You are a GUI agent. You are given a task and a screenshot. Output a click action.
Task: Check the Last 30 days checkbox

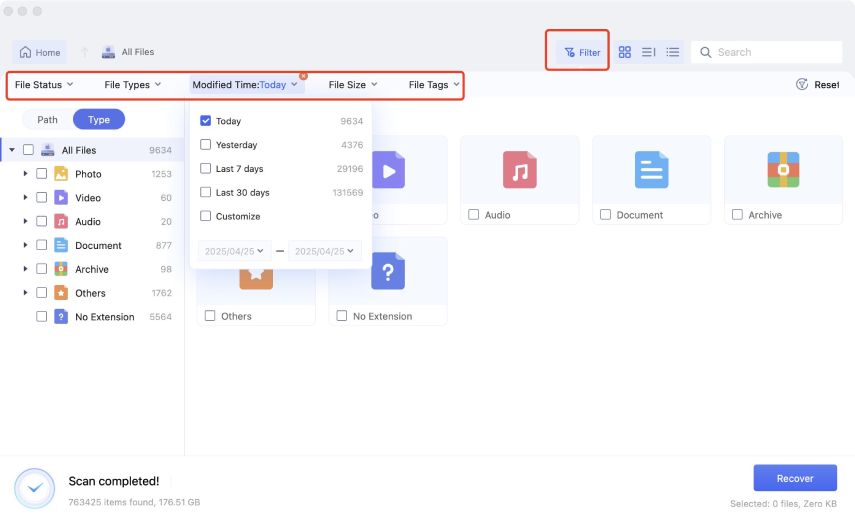click(x=206, y=192)
